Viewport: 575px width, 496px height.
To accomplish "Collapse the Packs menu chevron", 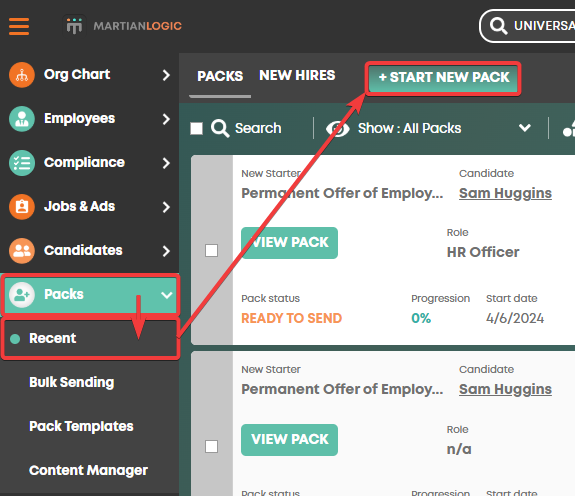I will click(167, 295).
